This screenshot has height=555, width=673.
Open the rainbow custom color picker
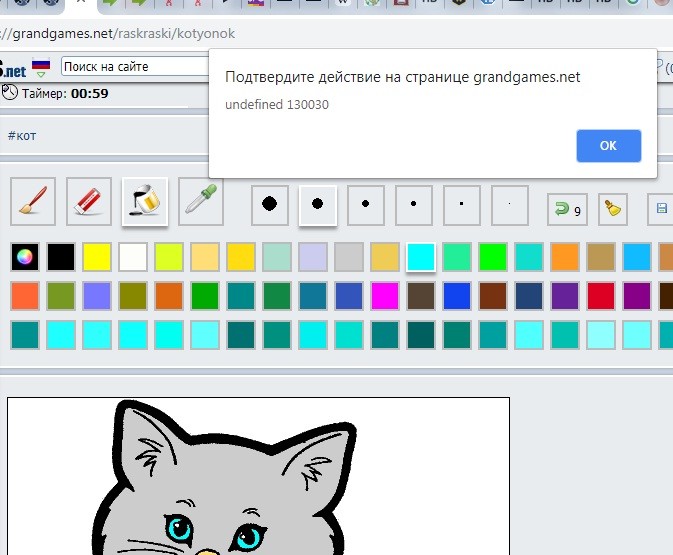click(25, 257)
